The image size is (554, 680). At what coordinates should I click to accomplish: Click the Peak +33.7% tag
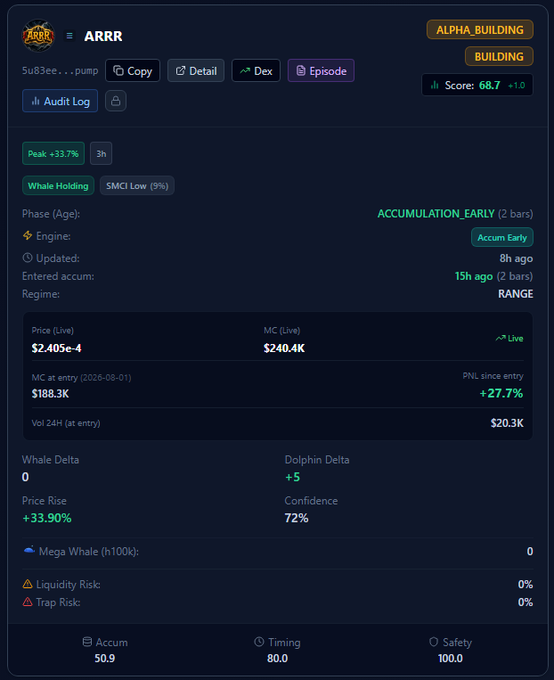coord(53,154)
